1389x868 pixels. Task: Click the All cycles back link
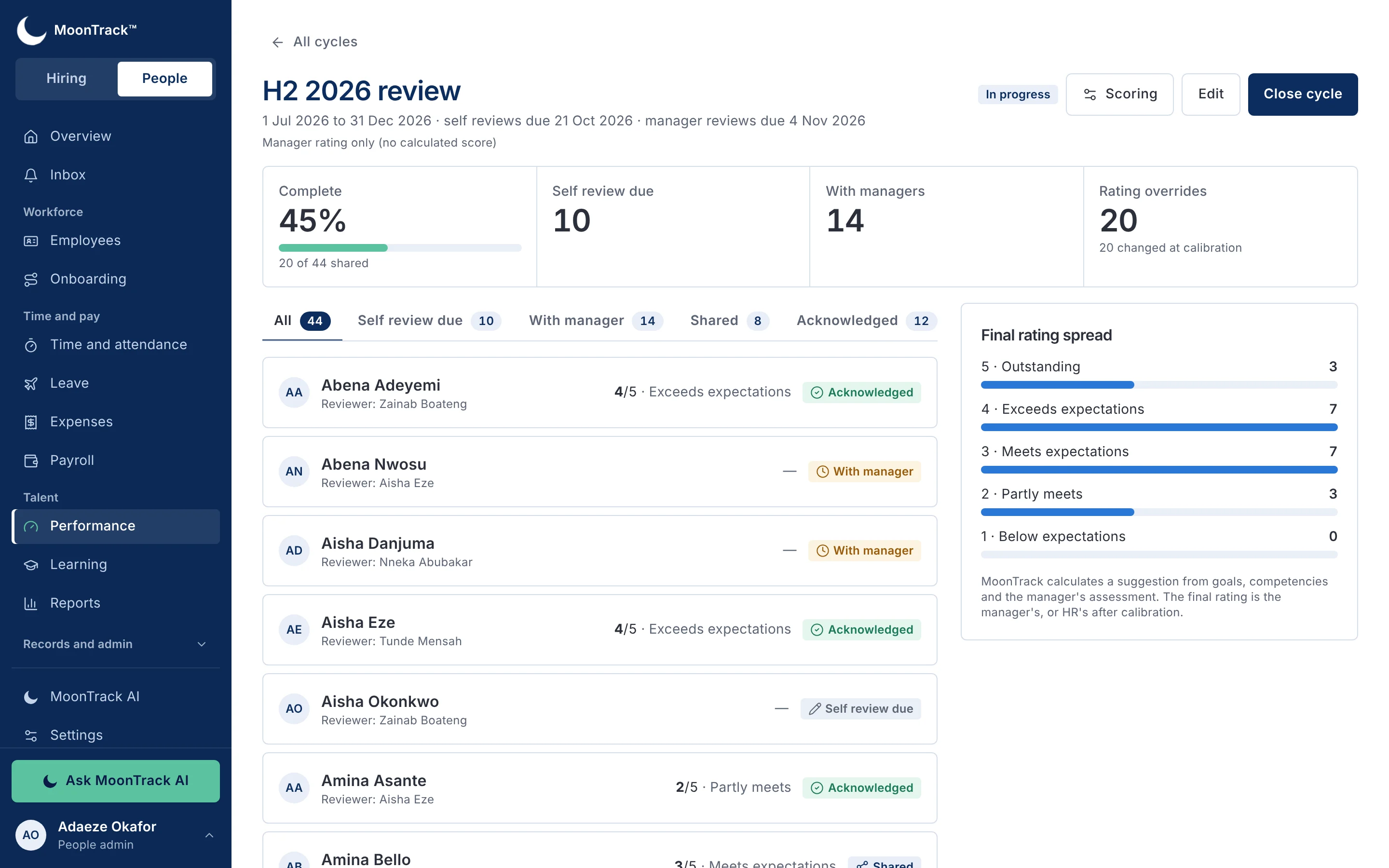314,42
